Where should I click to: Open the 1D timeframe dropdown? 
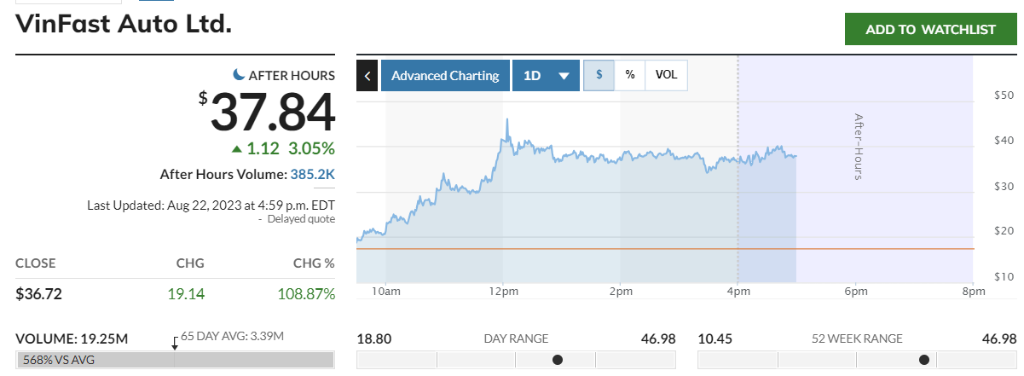click(546, 76)
